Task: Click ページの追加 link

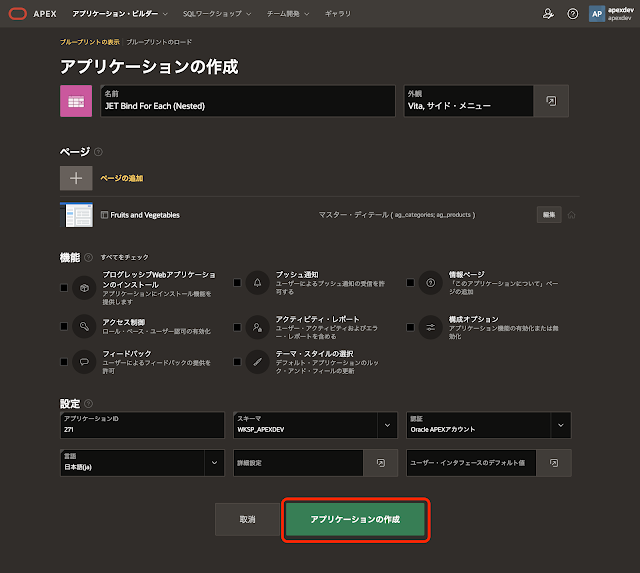Action: [122, 178]
